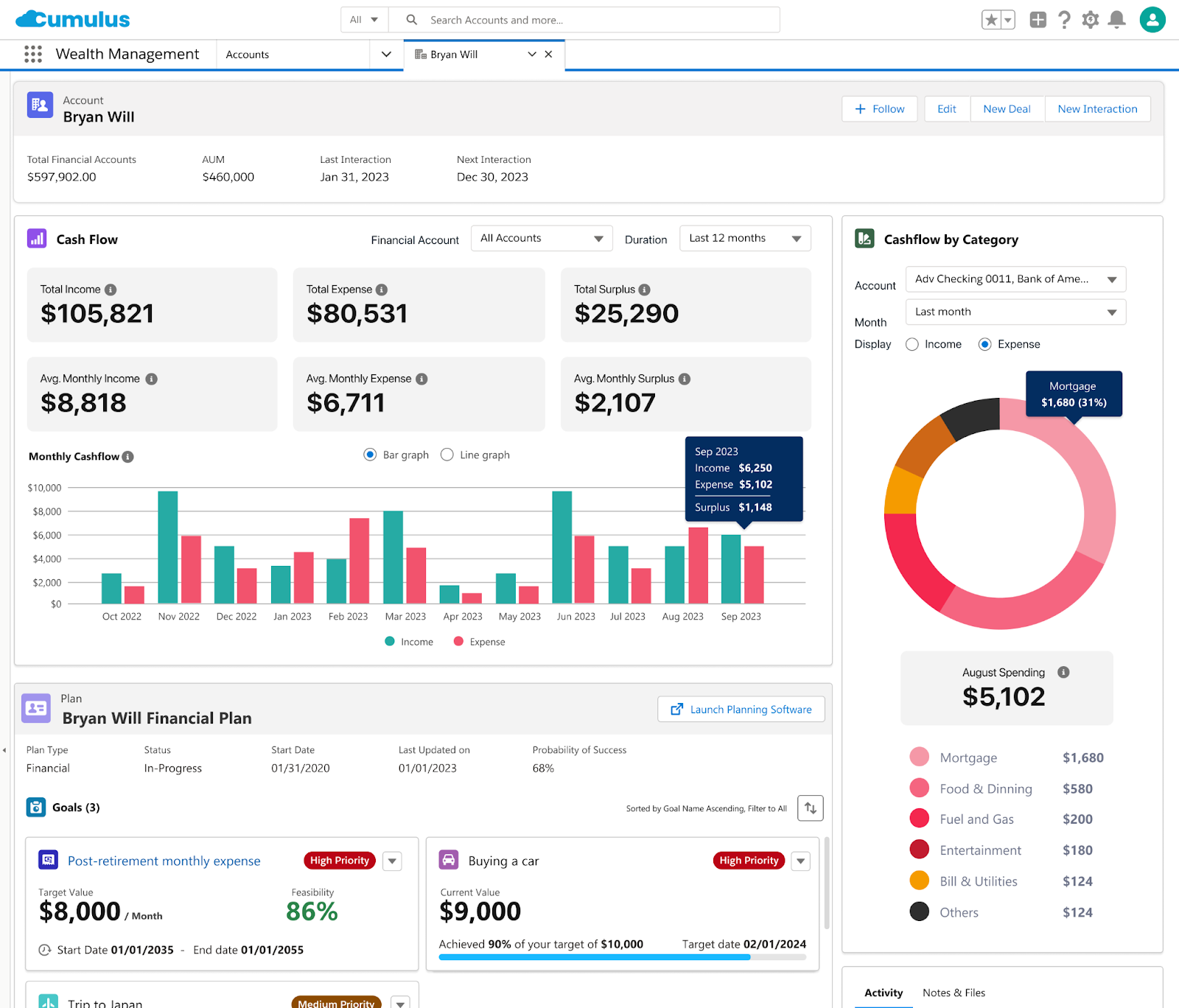
Task: Click the sort icon in the Goals section
Action: [x=810, y=808]
